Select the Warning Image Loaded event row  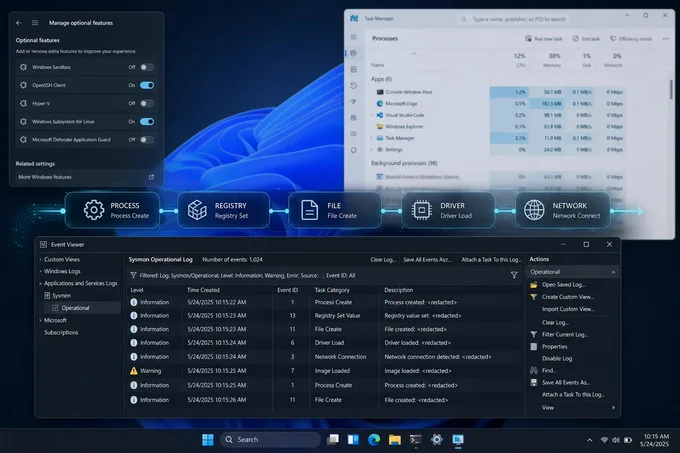coord(325,371)
